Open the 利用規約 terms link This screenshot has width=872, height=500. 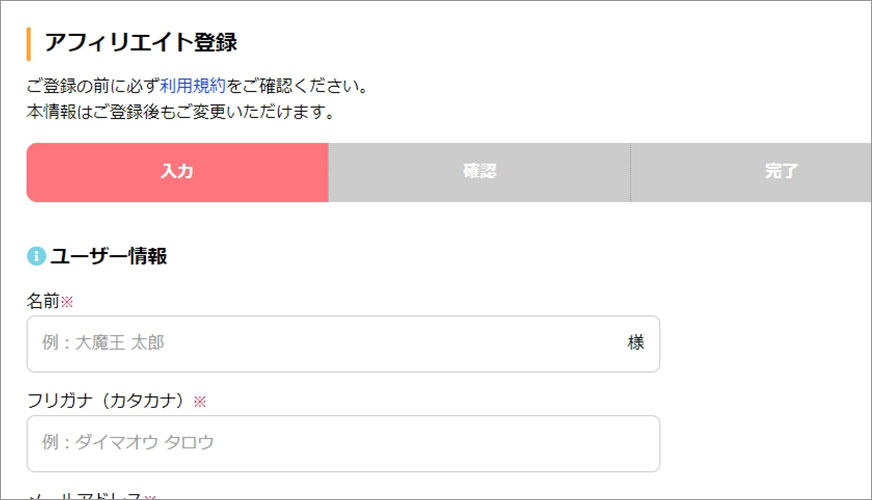[193, 86]
